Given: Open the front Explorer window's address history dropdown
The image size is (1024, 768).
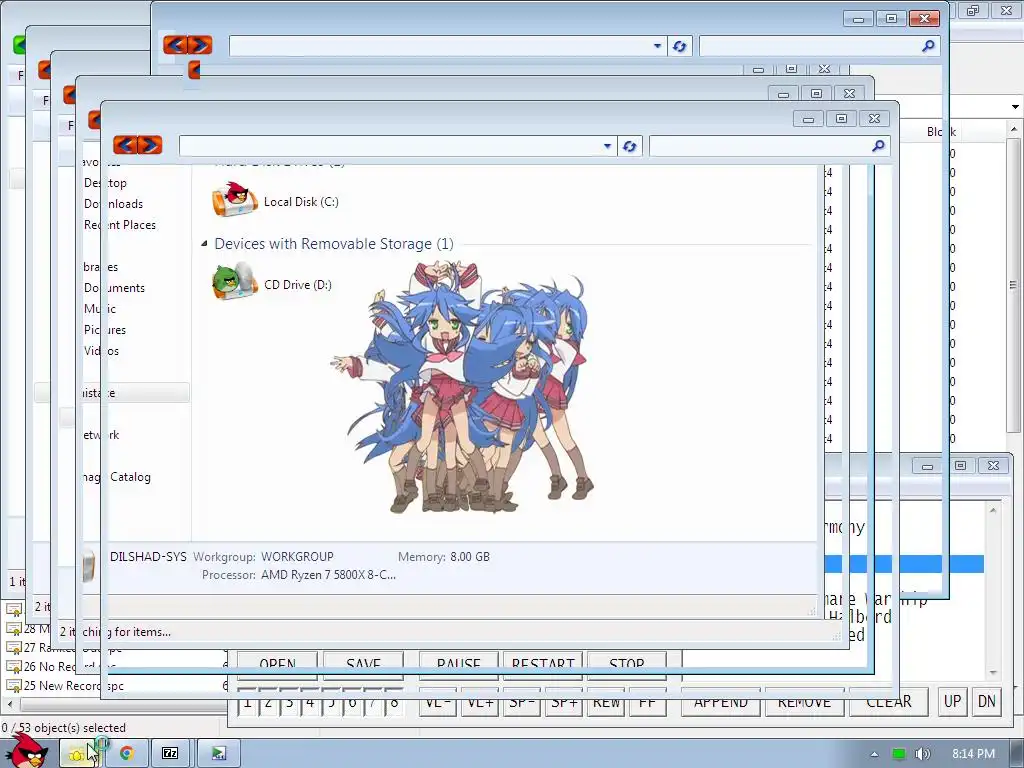Looking at the screenshot, I should tap(607, 146).
